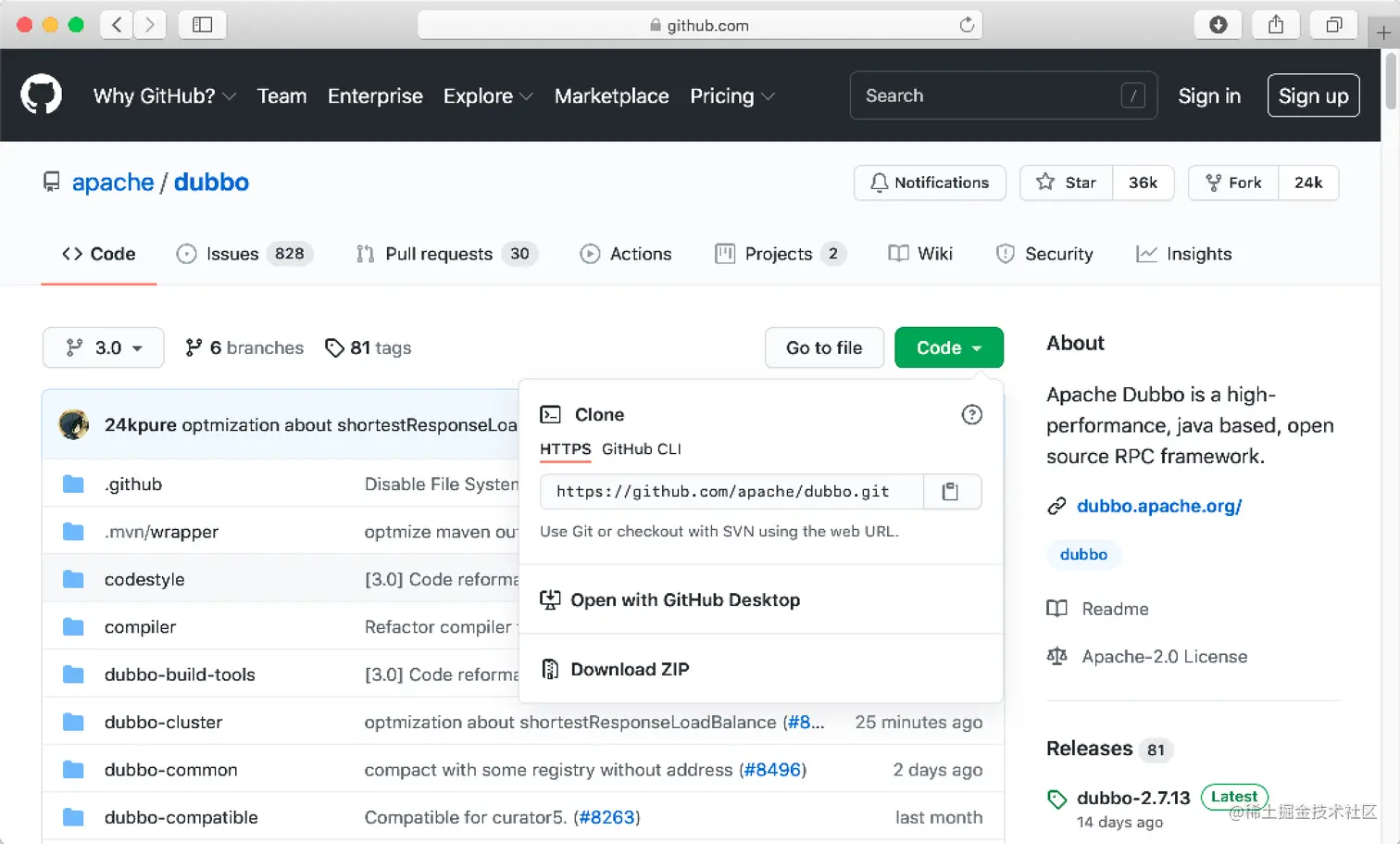Click the 36k stargazers count
Image resolution: width=1400 pixels, height=844 pixels.
(x=1143, y=183)
